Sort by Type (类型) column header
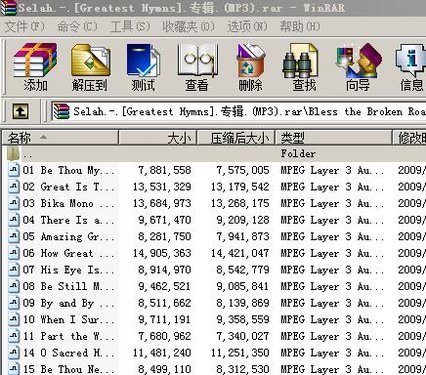The image size is (426, 375). tap(333, 138)
